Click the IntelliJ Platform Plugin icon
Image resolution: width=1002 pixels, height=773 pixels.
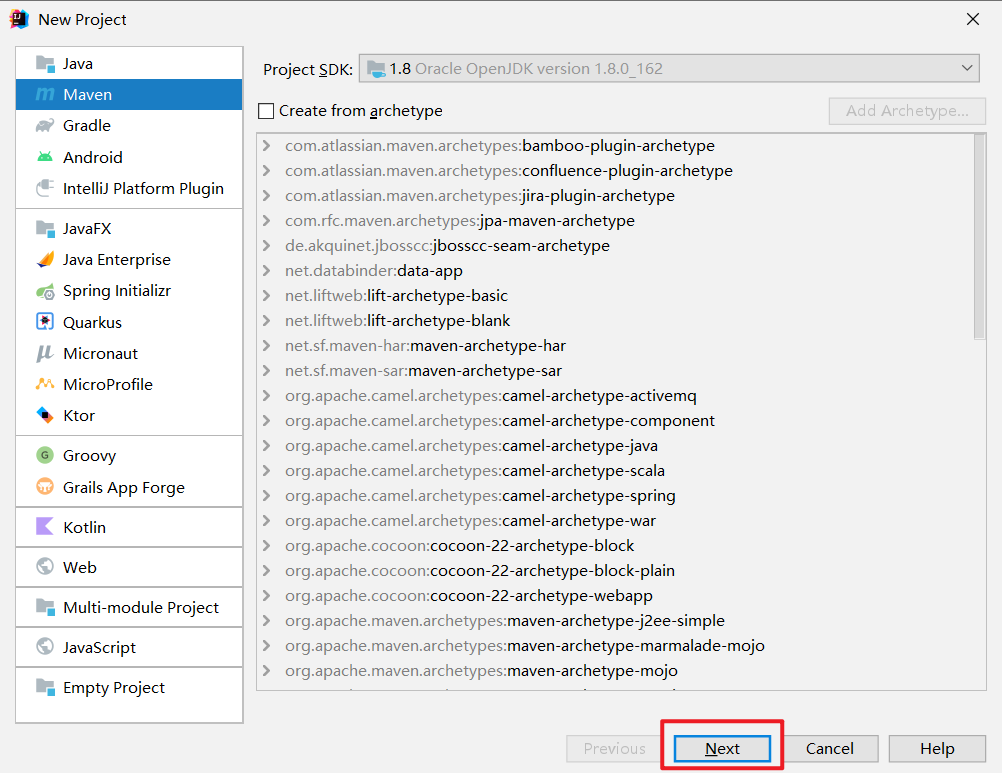45,188
